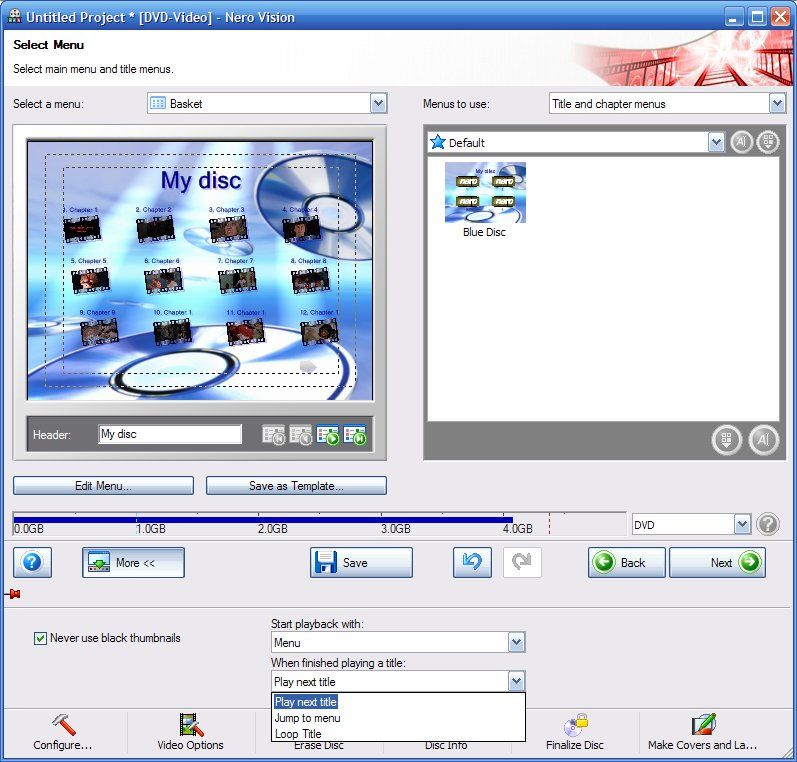Image resolution: width=797 pixels, height=762 pixels.
Task: Click the blue help question button
Action: tap(33, 562)
